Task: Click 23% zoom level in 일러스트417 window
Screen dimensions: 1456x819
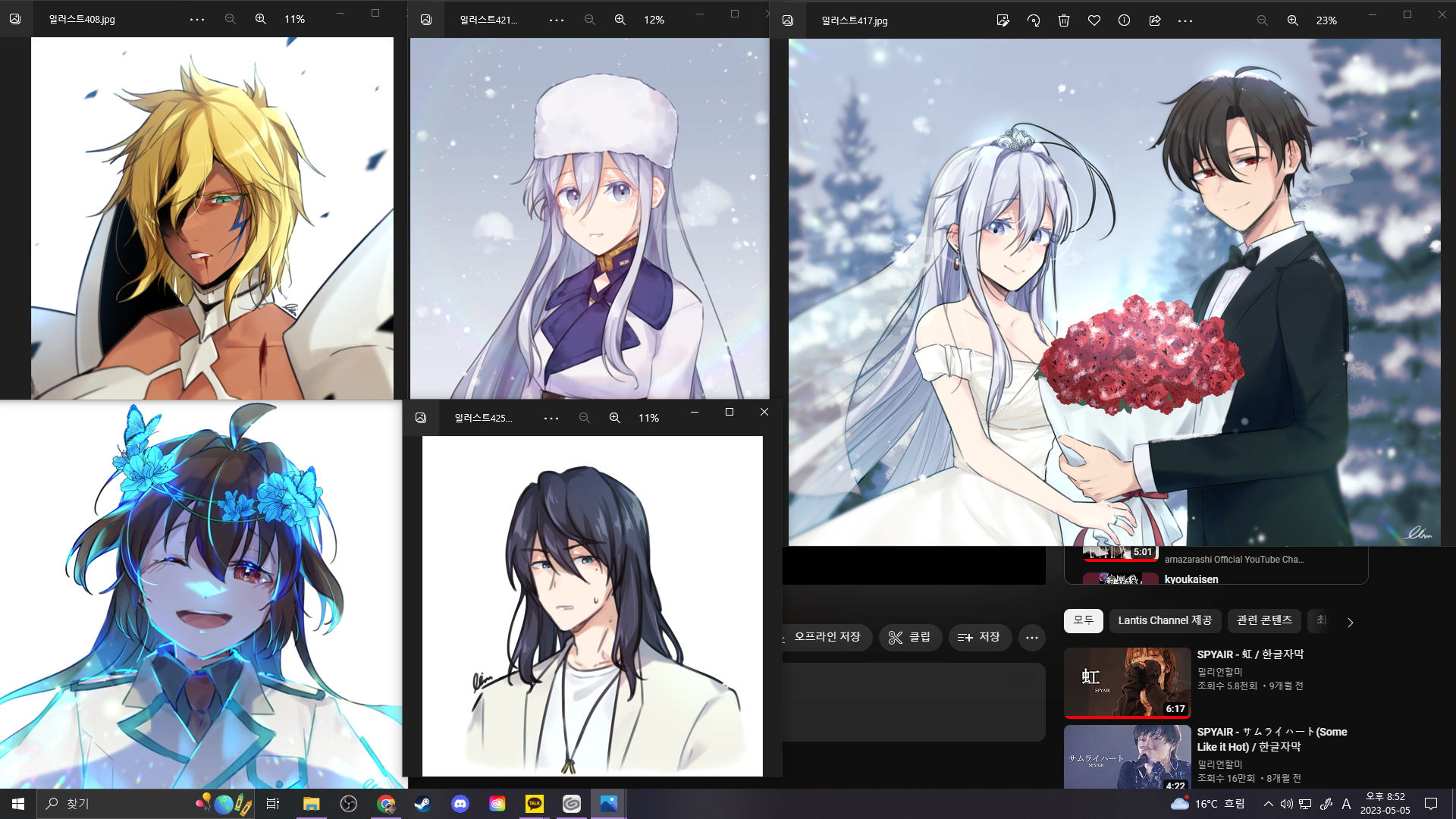Action: 1326,20
